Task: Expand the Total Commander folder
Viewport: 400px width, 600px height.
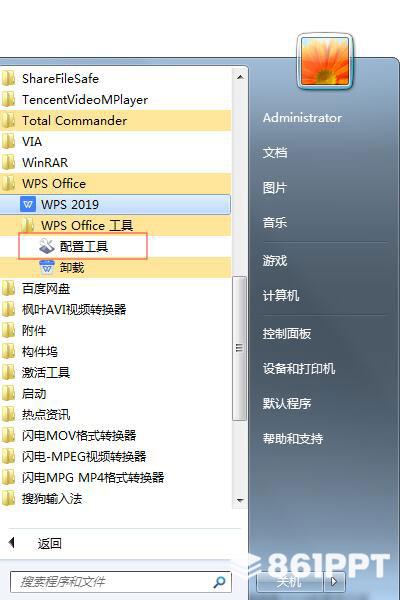Action: coord(115,121)
